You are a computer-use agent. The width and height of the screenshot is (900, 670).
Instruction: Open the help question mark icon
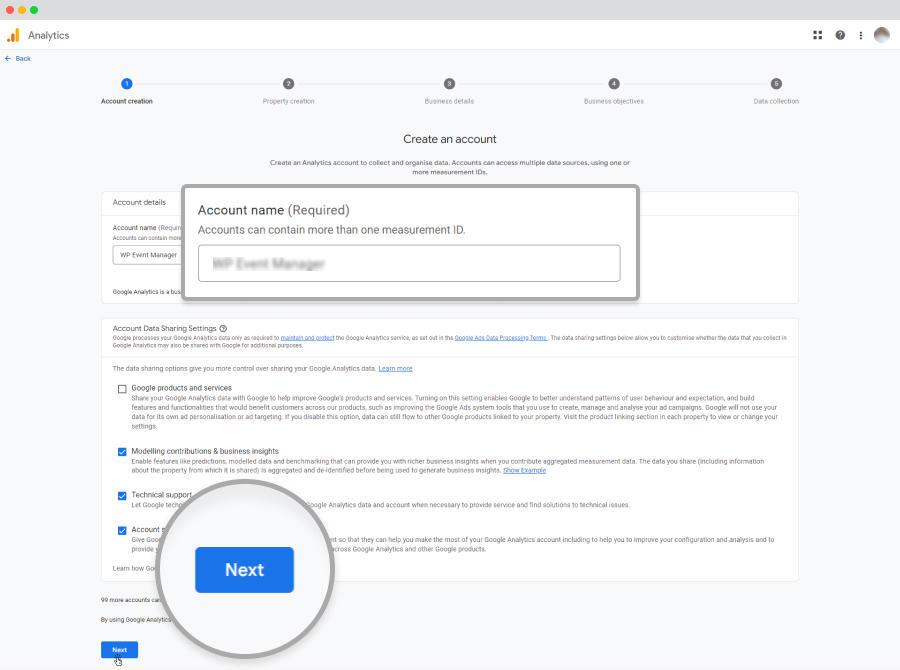(840, 35)
